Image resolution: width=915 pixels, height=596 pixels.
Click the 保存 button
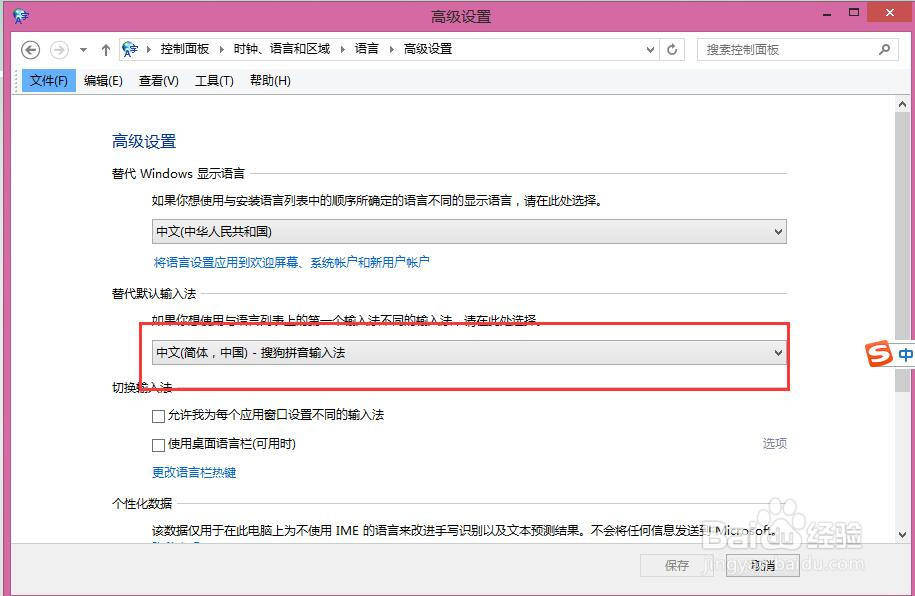pyautogui.click(x=676, y=565)
